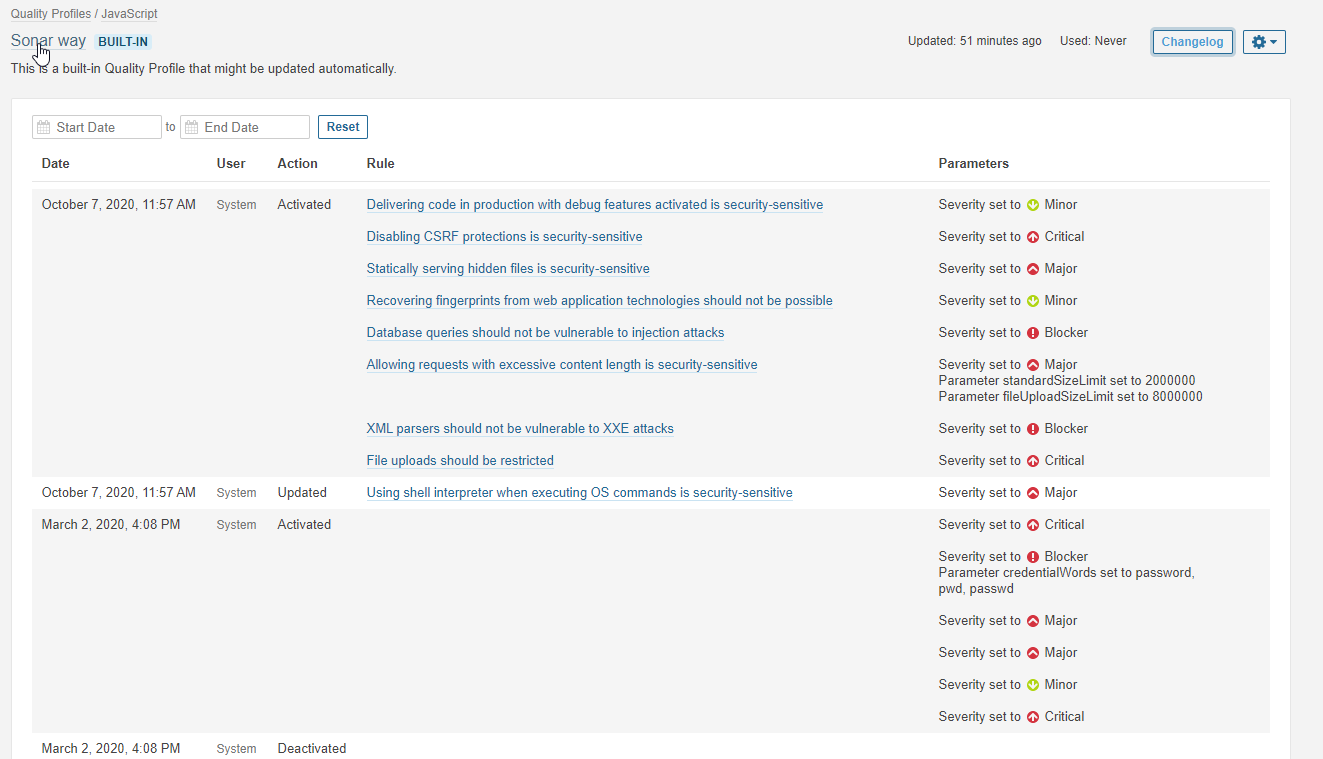This screenshot has height=759, width=1323.
Task: Type in the Start Date field
Action: coord(105,127)
